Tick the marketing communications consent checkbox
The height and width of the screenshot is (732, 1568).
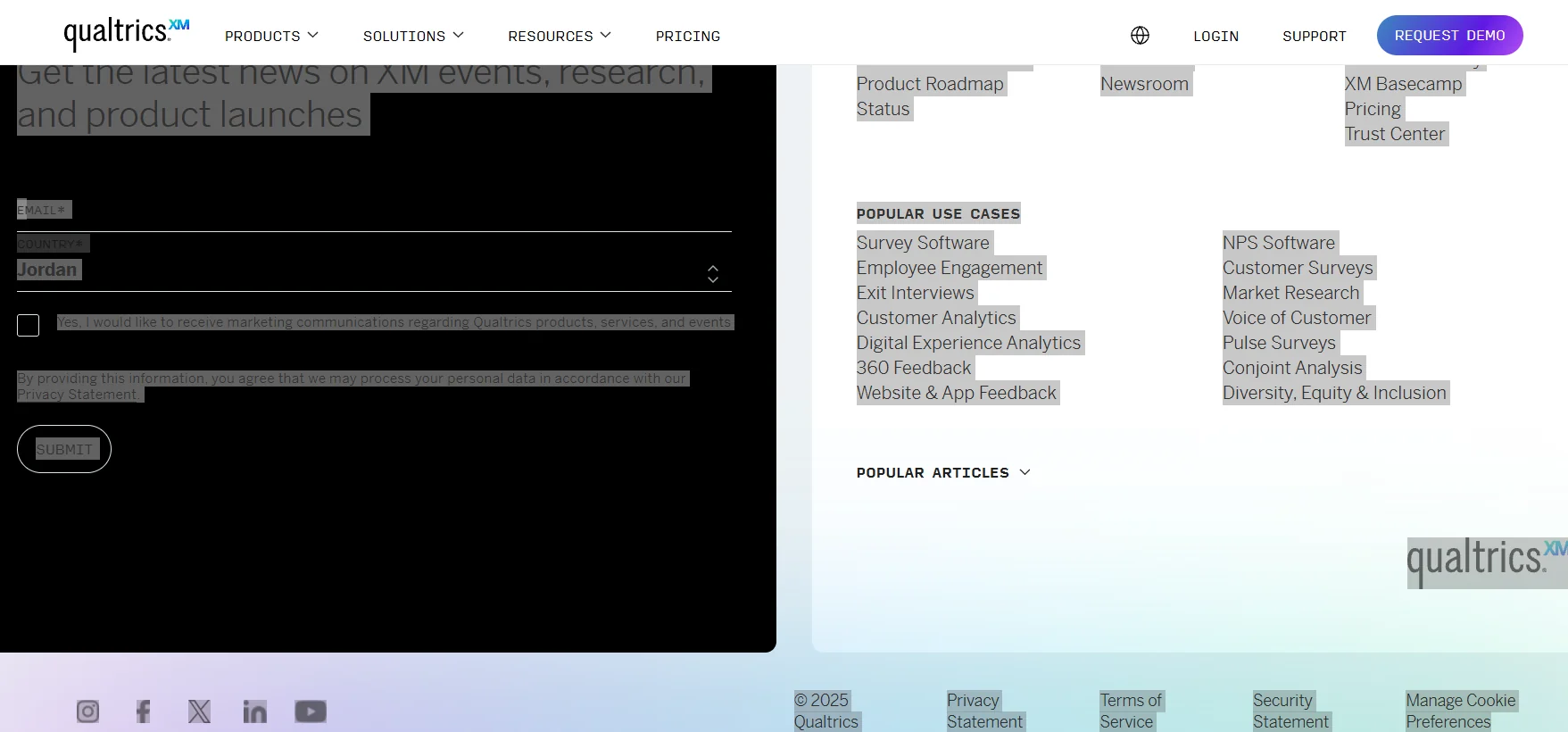point(28,325)
